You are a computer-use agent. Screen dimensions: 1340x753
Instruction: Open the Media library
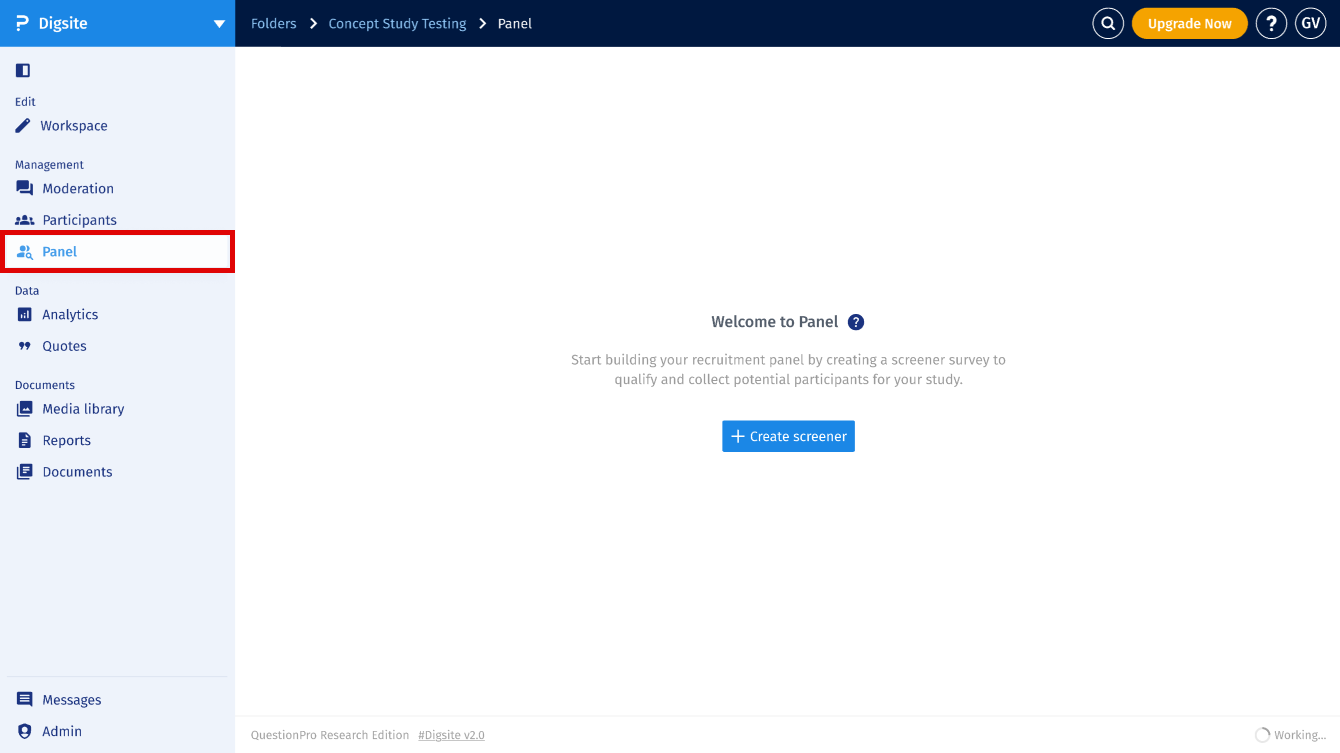click(x=23, y=409)
